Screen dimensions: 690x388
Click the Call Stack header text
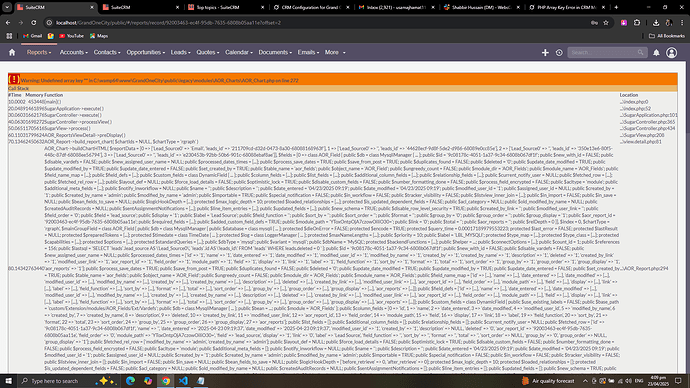18,88
